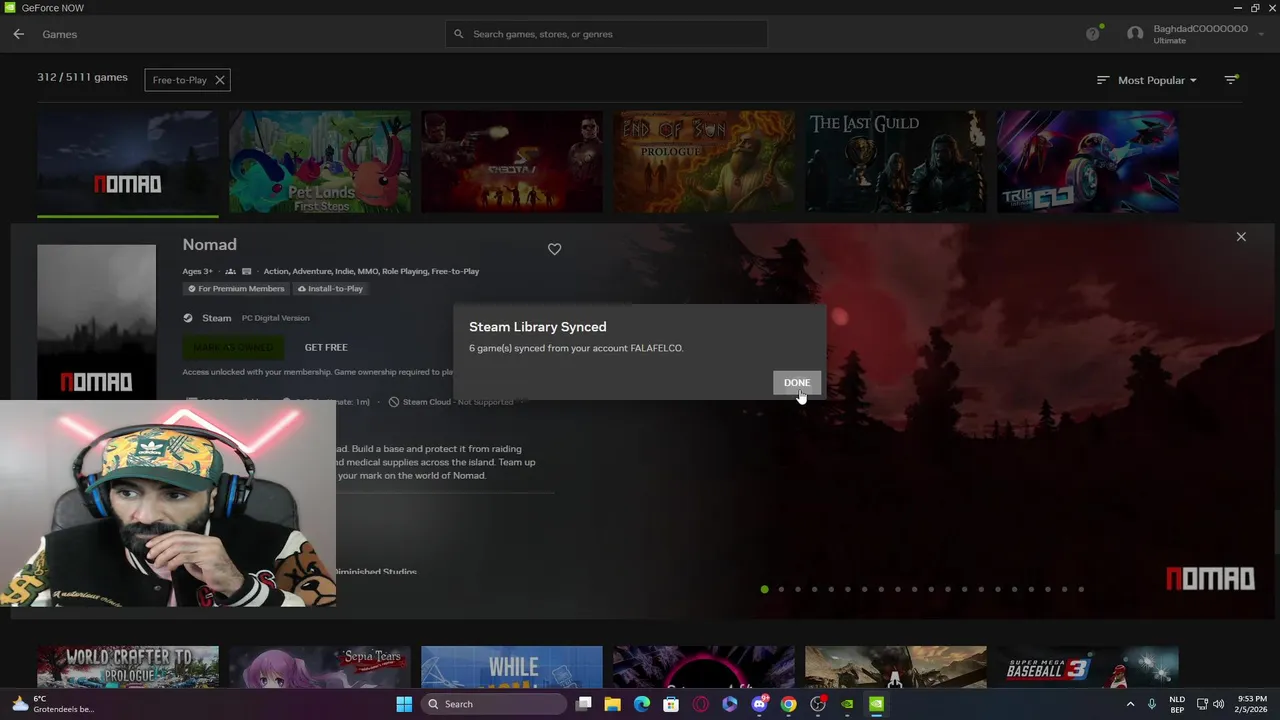This screenshot has width=1280, height=720.
Task: Click the Nomad title heading
Action: pos(209,245)
